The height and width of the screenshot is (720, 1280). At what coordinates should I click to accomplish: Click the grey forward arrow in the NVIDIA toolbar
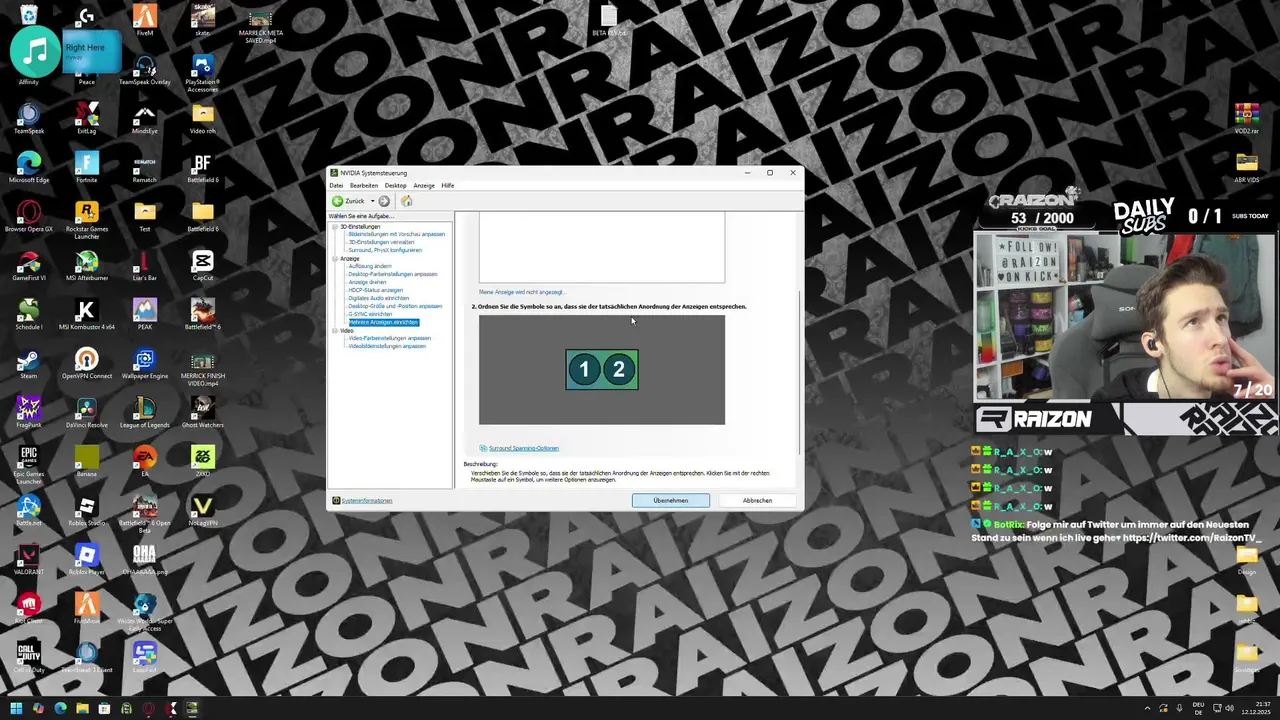[384, 201]
